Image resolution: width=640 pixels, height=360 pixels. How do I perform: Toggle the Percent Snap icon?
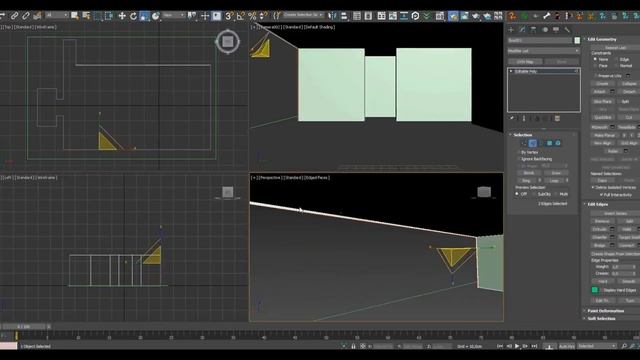click(x=252, y=16)
